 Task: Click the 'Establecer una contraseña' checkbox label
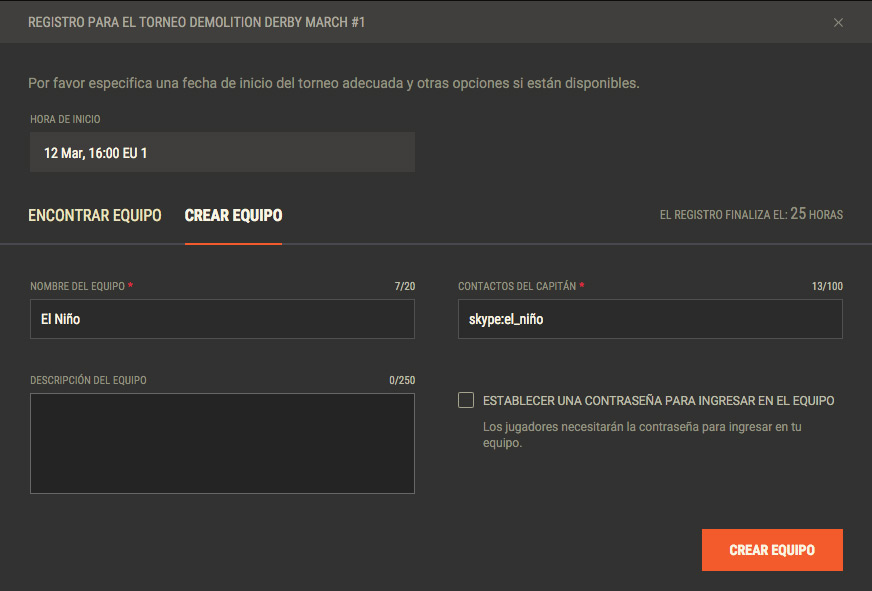658,400
